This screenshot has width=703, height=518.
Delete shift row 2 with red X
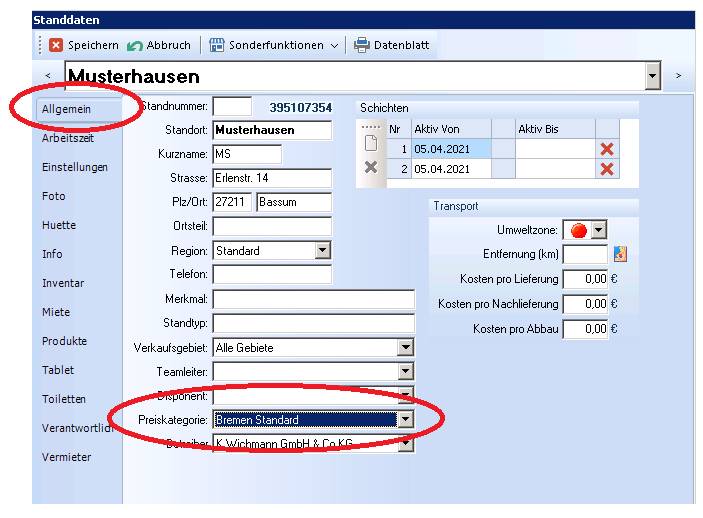coord(606,169)
